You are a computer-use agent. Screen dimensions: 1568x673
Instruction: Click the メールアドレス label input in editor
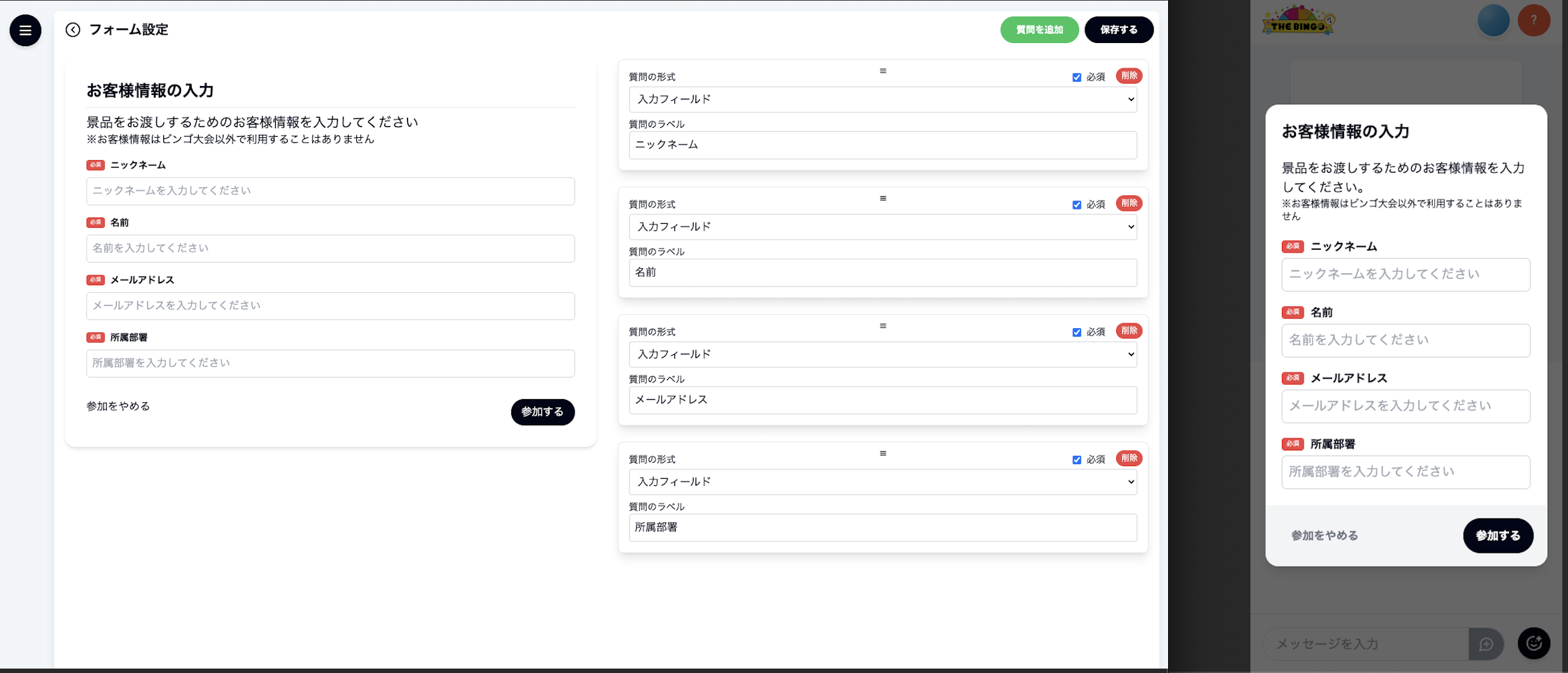tap(883, 400)
